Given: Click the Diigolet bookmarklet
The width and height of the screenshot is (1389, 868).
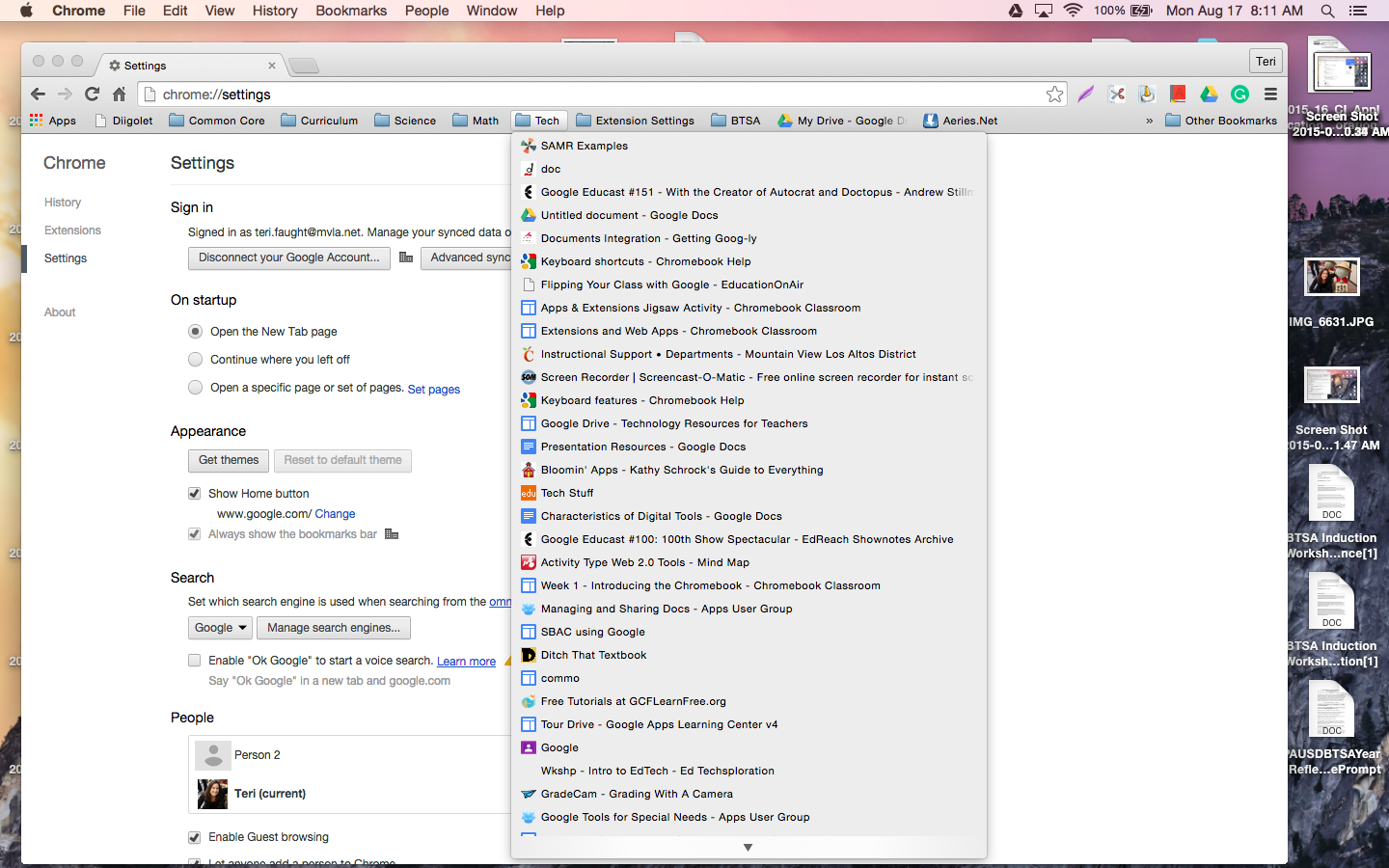Looking at the screenshot, I should click(x=123, y=121).
